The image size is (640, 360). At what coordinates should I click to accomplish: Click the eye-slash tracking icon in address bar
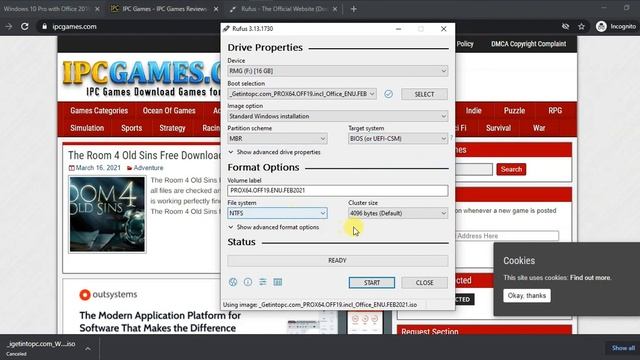pyautogui.click(x=565, y=27)
